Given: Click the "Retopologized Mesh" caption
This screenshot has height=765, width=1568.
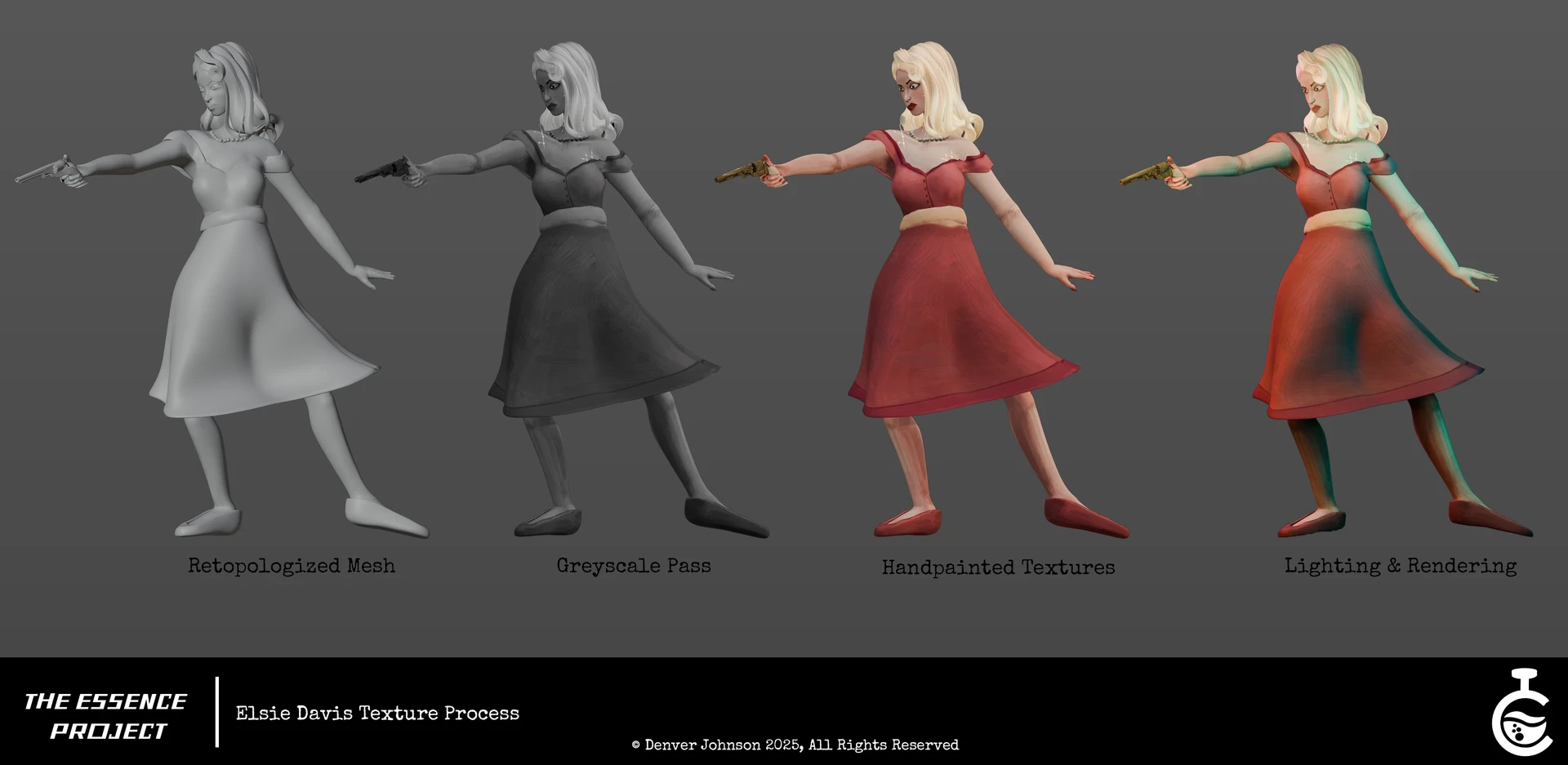Looking at the screenshot, I should click(x=292, y=566).
